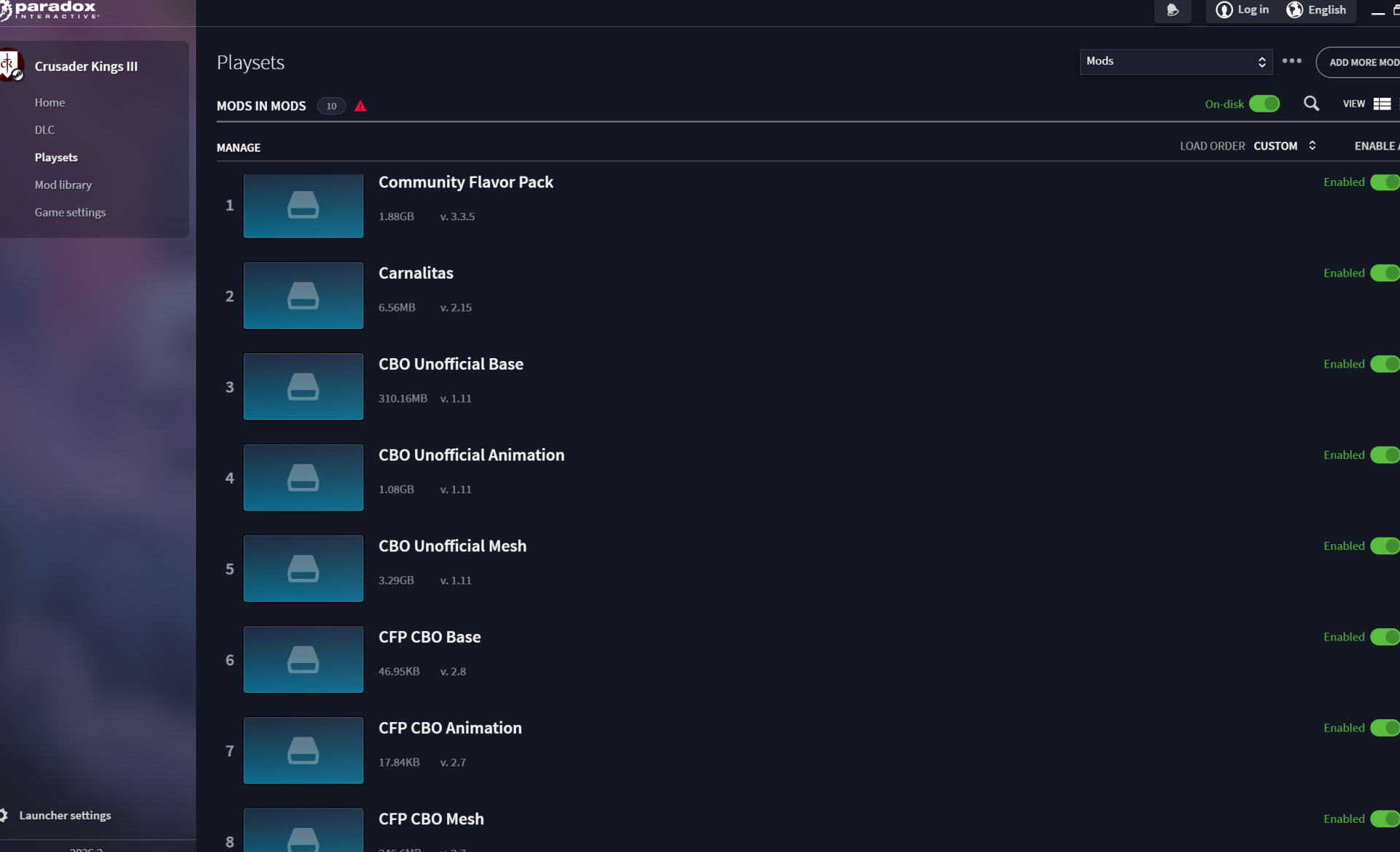Viewport: 1400px width, 852px height.
Task: Click Community Flavor Pack title
Action: [466, 182]
